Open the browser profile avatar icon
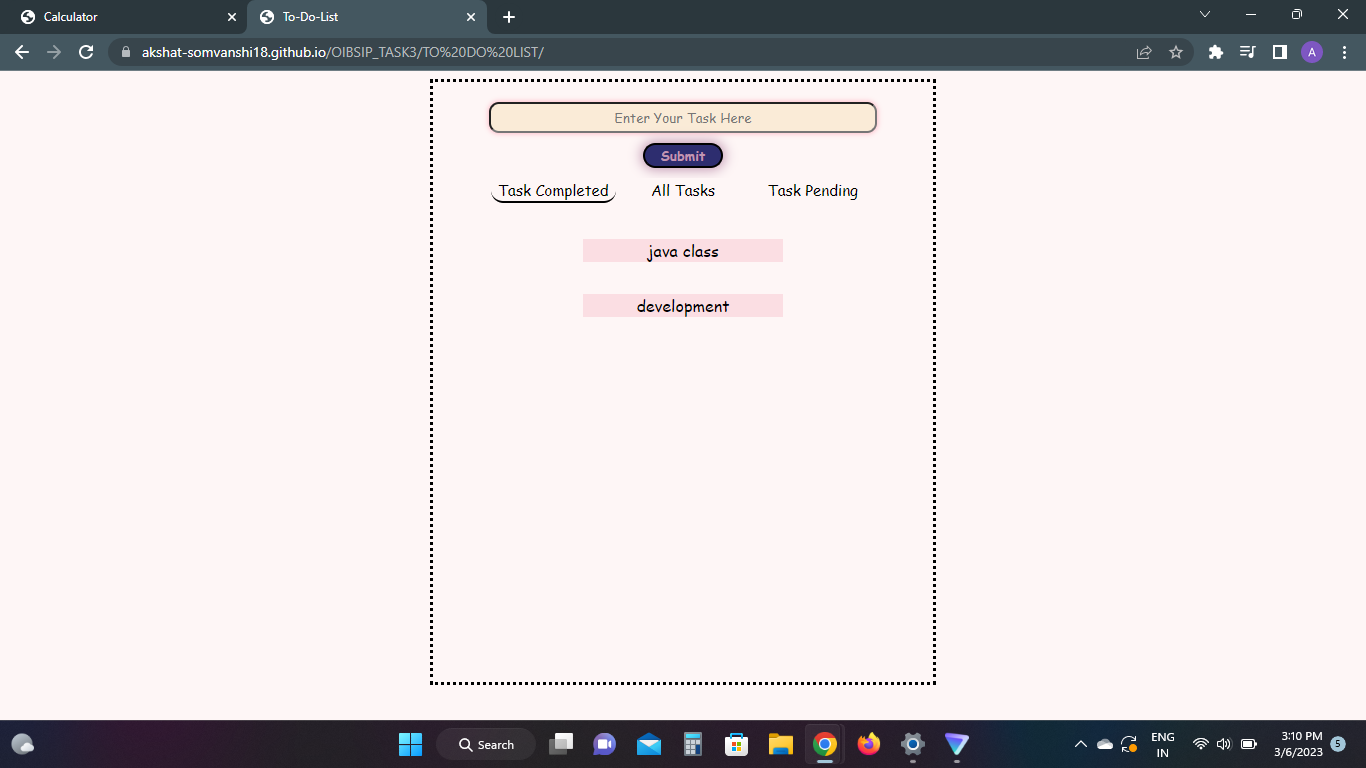This screenshot has height=768, width=1366. coord(1312,52)
